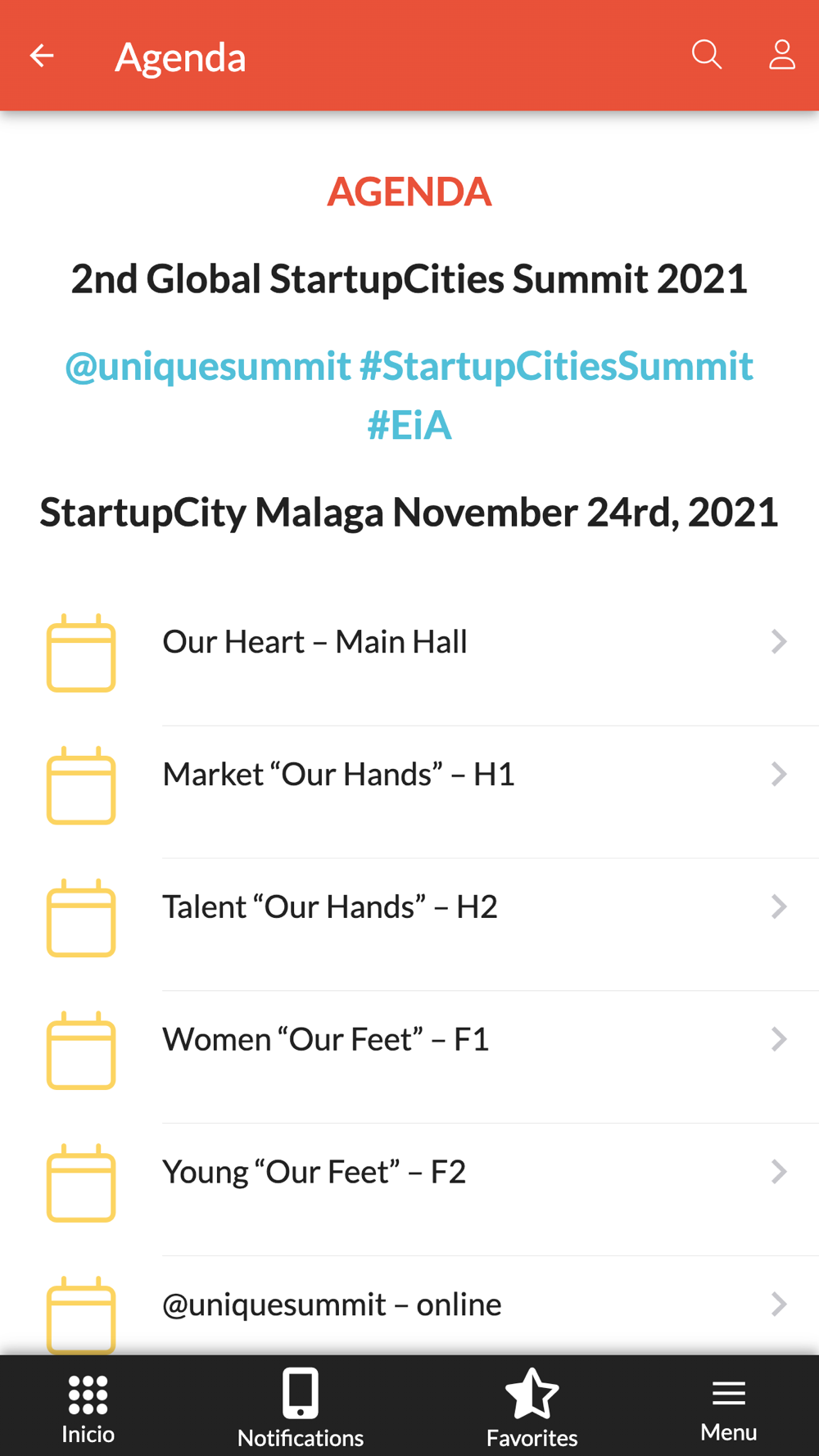Expand Young "Our Feet" – F2 chevron
This screenshot has width=819, height=1456.
pos(779,1172)
